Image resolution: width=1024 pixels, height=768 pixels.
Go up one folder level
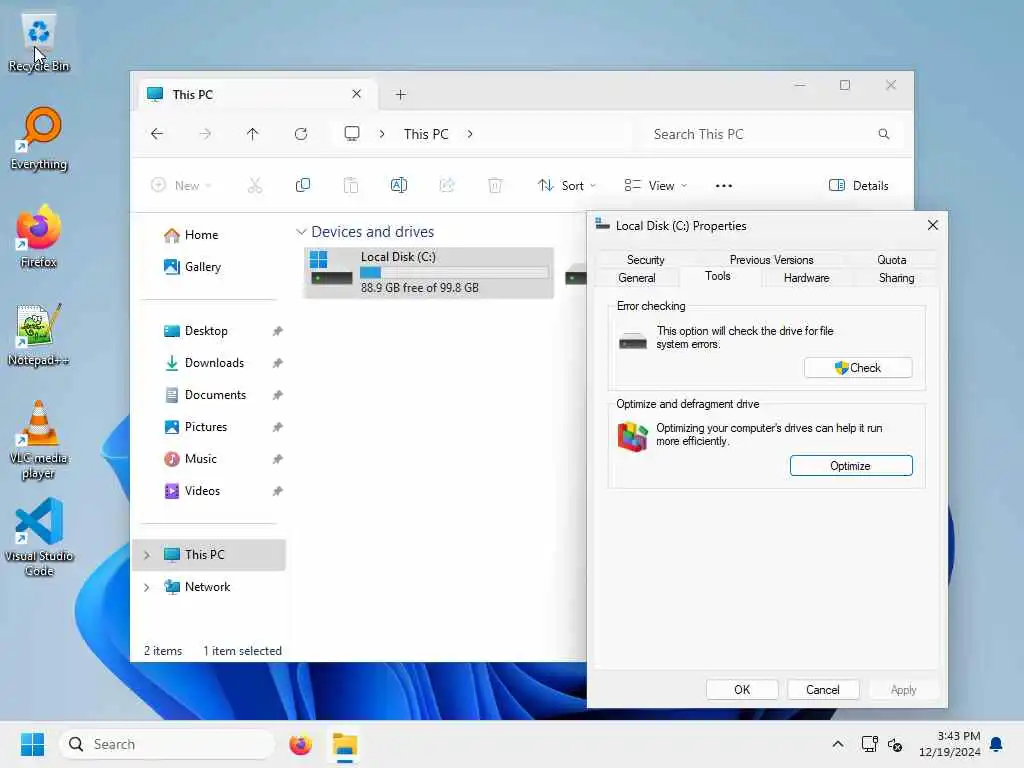tap(253, 134)
